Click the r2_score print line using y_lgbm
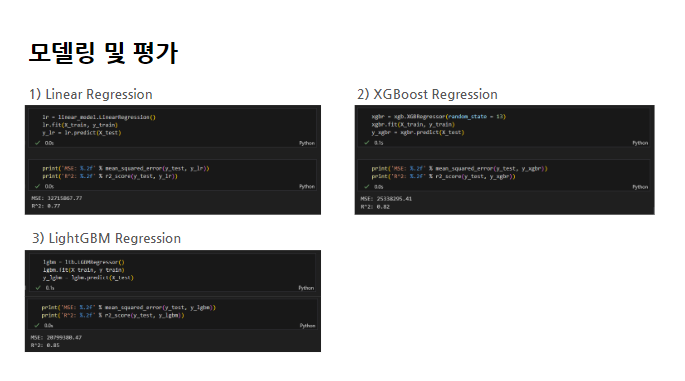 point(113,315)
